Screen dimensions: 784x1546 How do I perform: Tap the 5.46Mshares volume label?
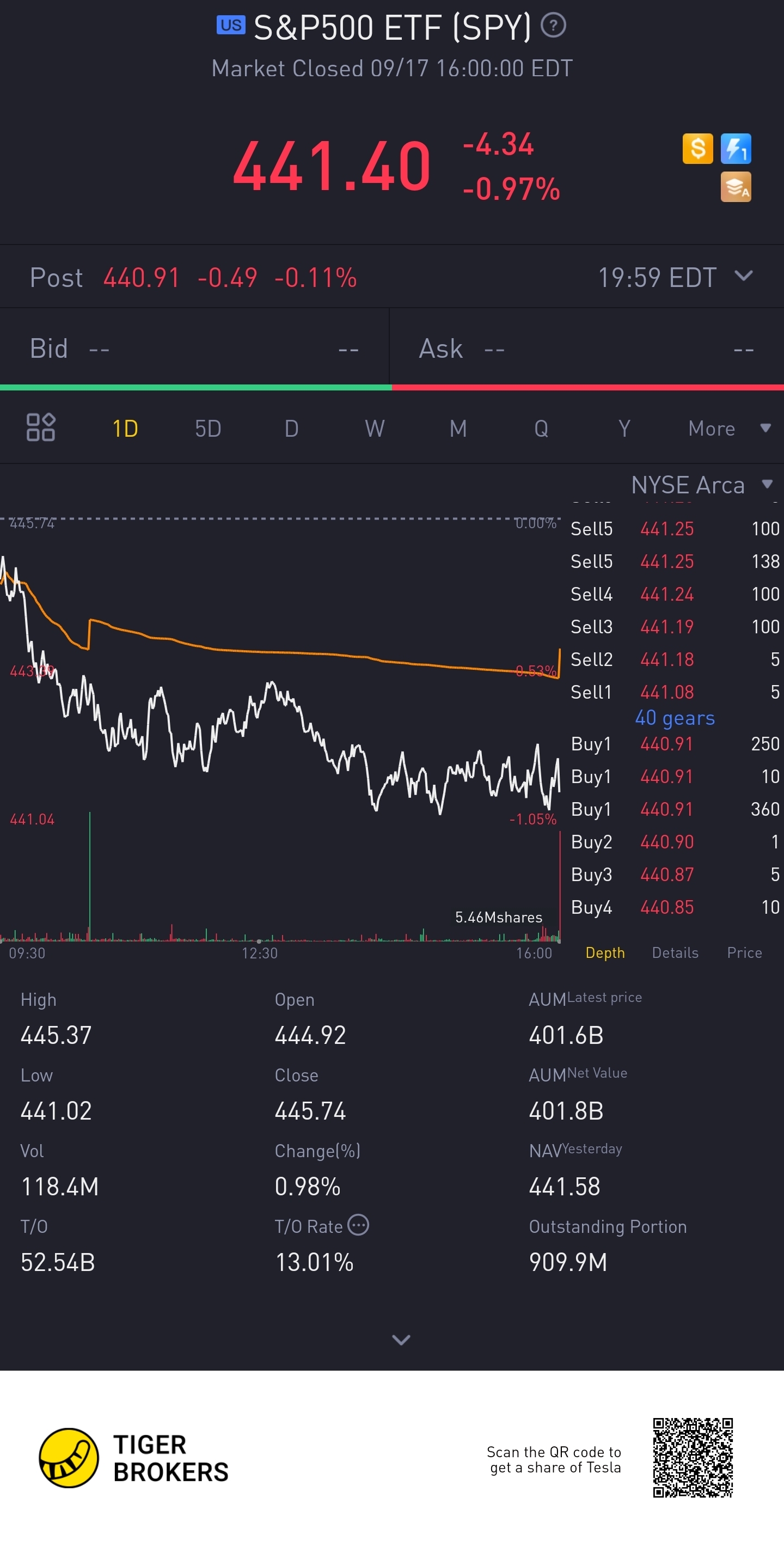[499, 917]
